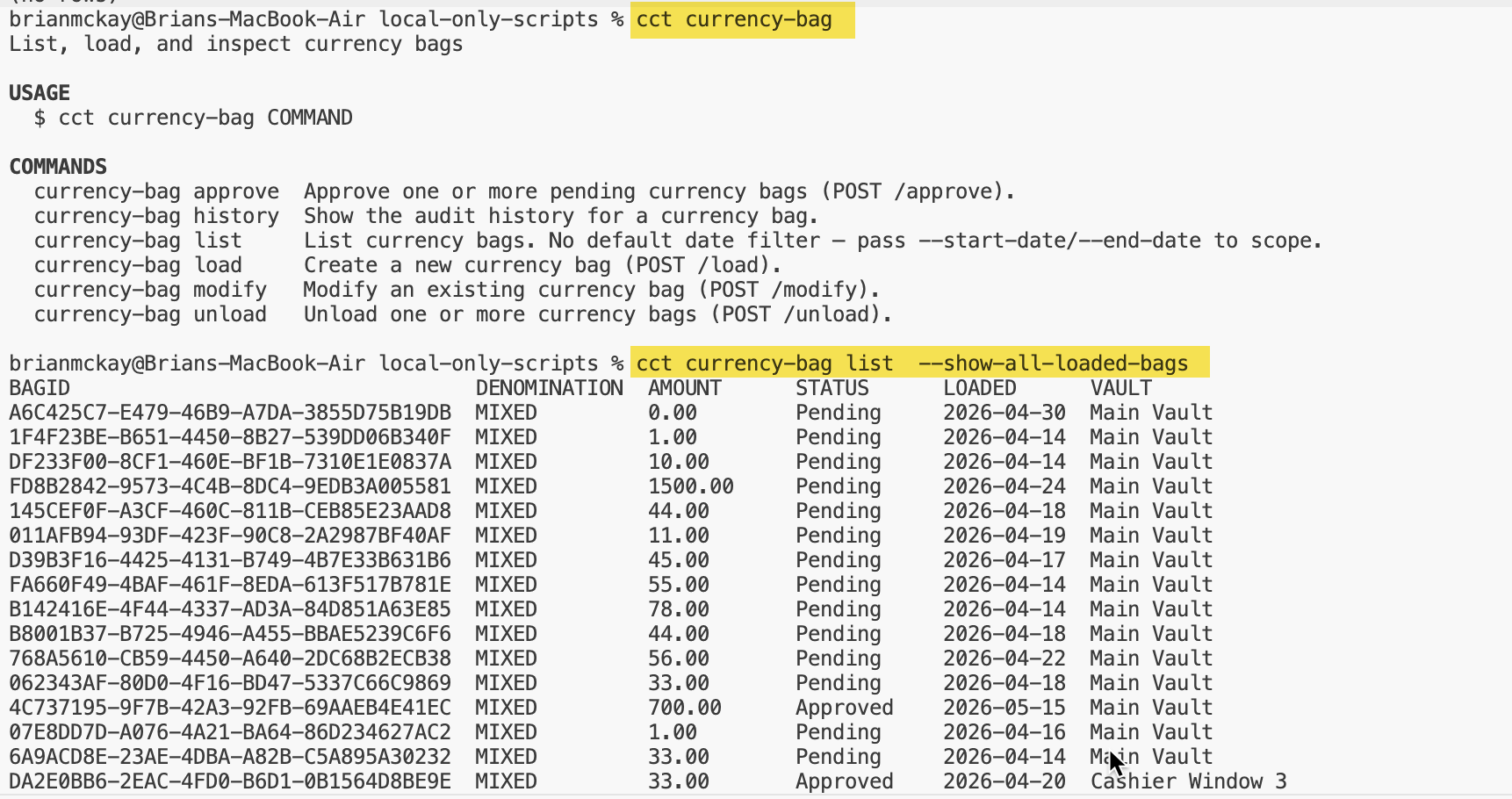Screen dimensions: 1512x799
Task: Click the 'currency-bag history' command name
Action: (156, 216)
